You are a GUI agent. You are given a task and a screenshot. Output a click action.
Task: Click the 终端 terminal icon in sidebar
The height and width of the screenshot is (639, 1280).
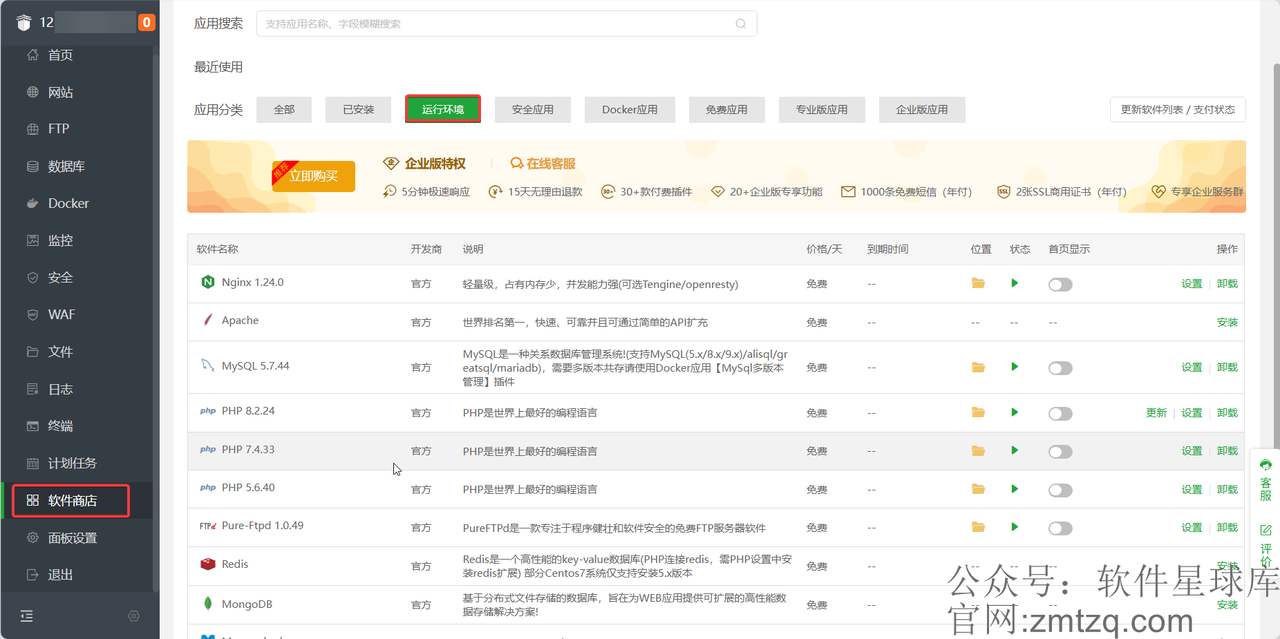point(32,426)
